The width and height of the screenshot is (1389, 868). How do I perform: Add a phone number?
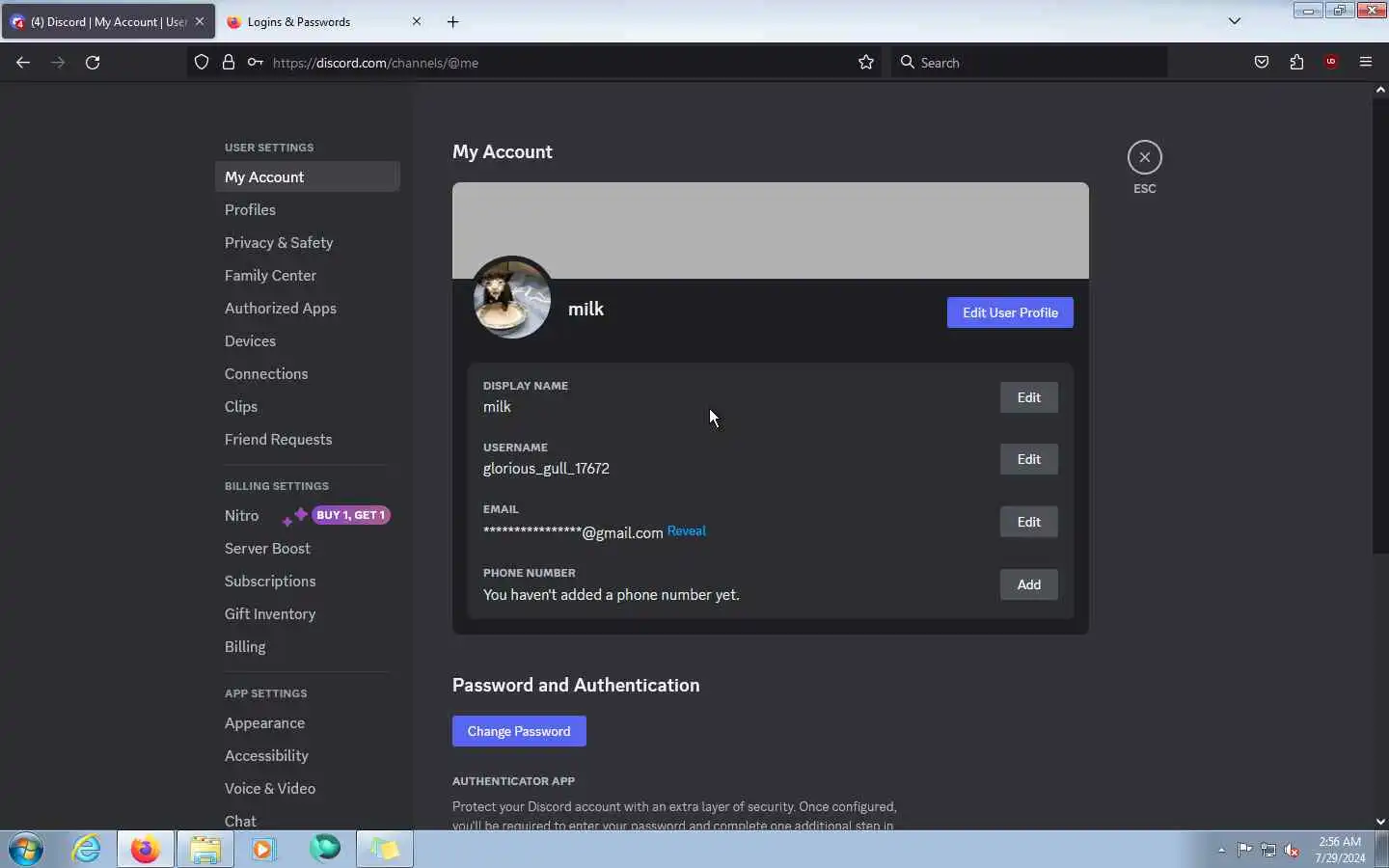pyautogui.click(x=1028, y=584)
